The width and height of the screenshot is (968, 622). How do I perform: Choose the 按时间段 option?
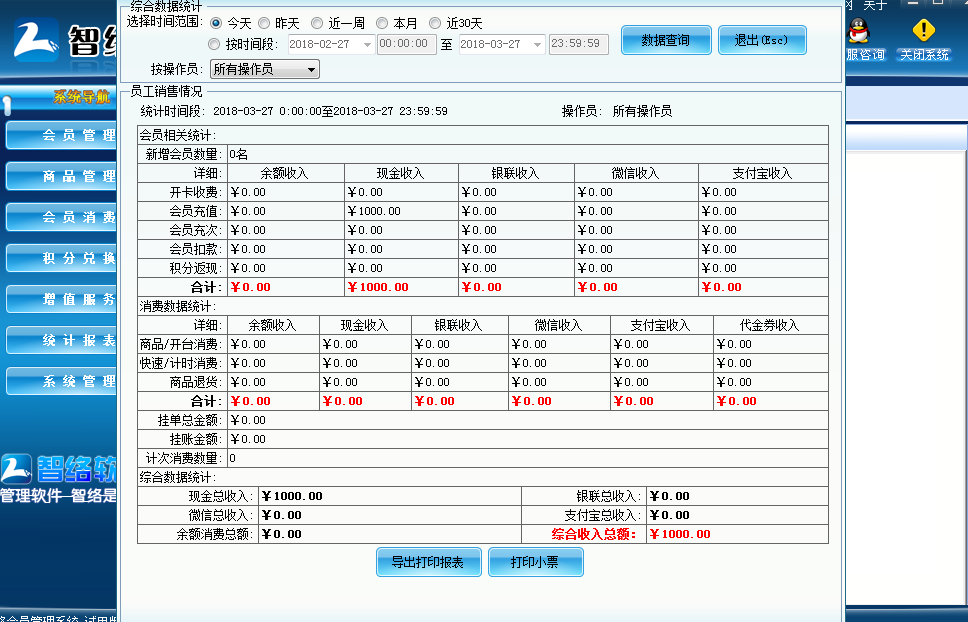(216, 43)
